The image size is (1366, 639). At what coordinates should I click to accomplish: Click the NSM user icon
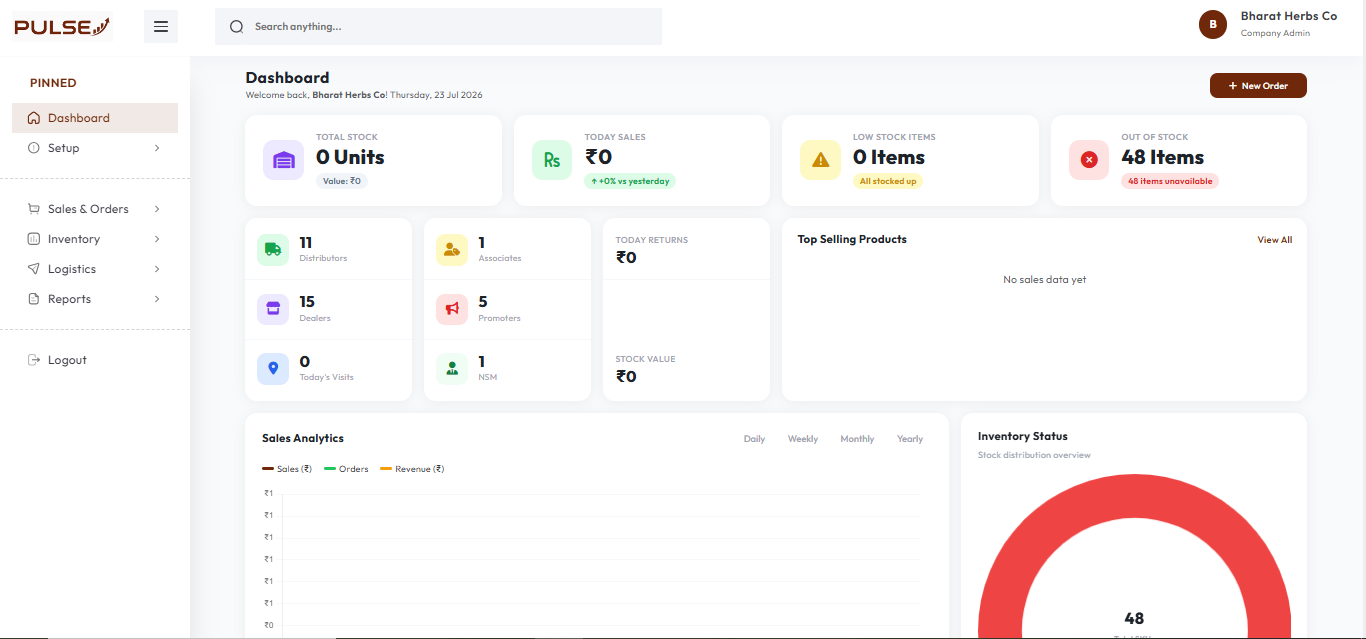452,369
